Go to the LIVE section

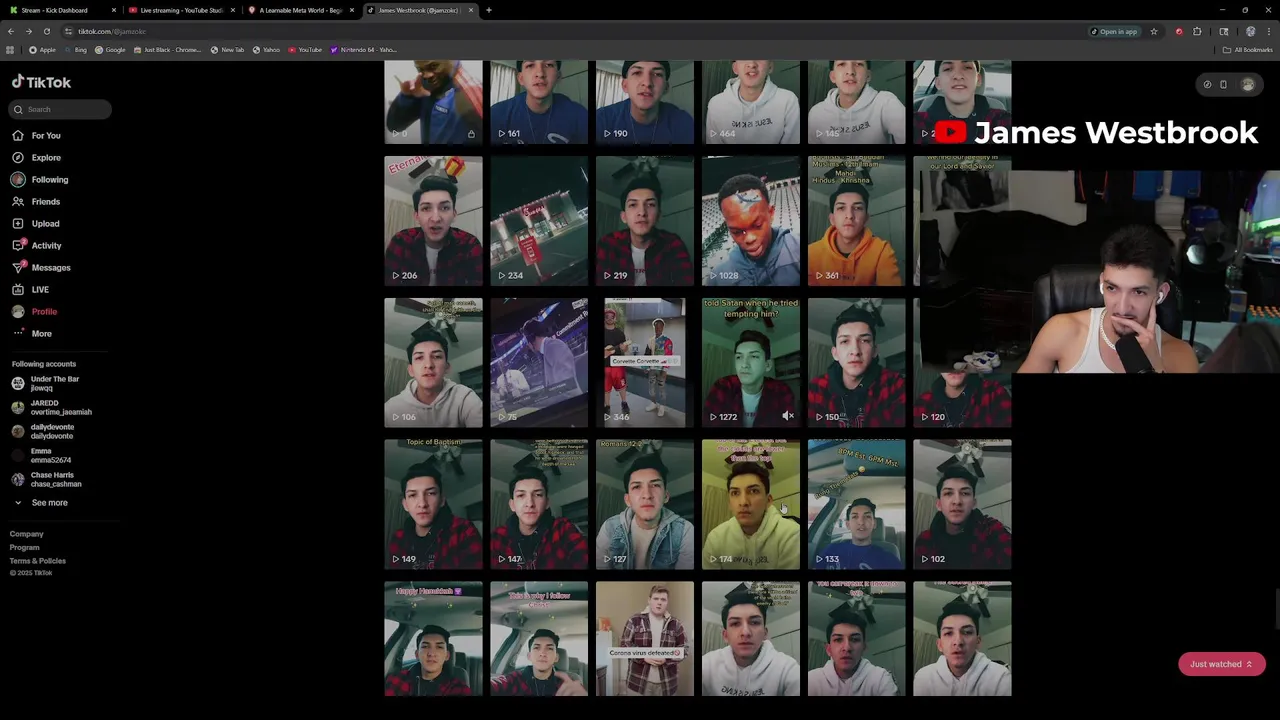(x=30, y=289)
